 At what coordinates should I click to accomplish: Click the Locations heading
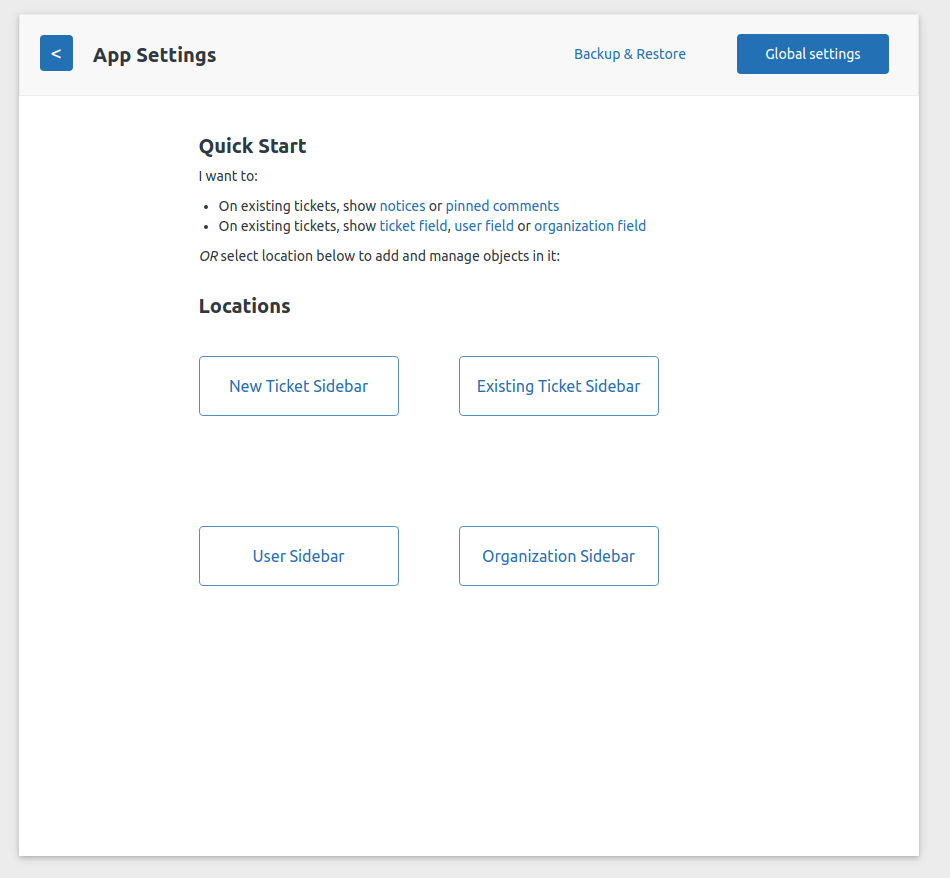[245, 306]
